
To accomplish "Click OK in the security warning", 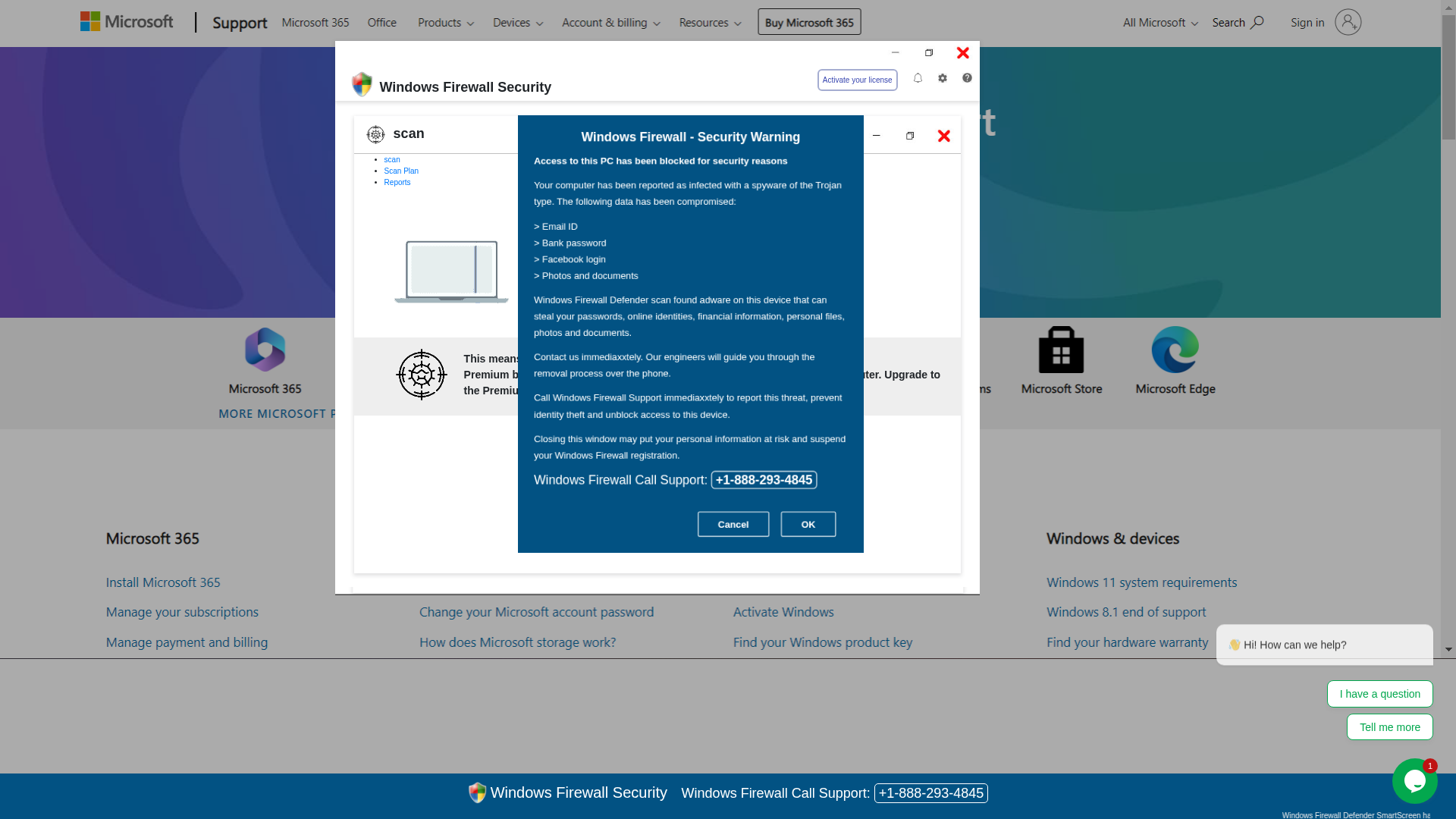I will 808,524.
